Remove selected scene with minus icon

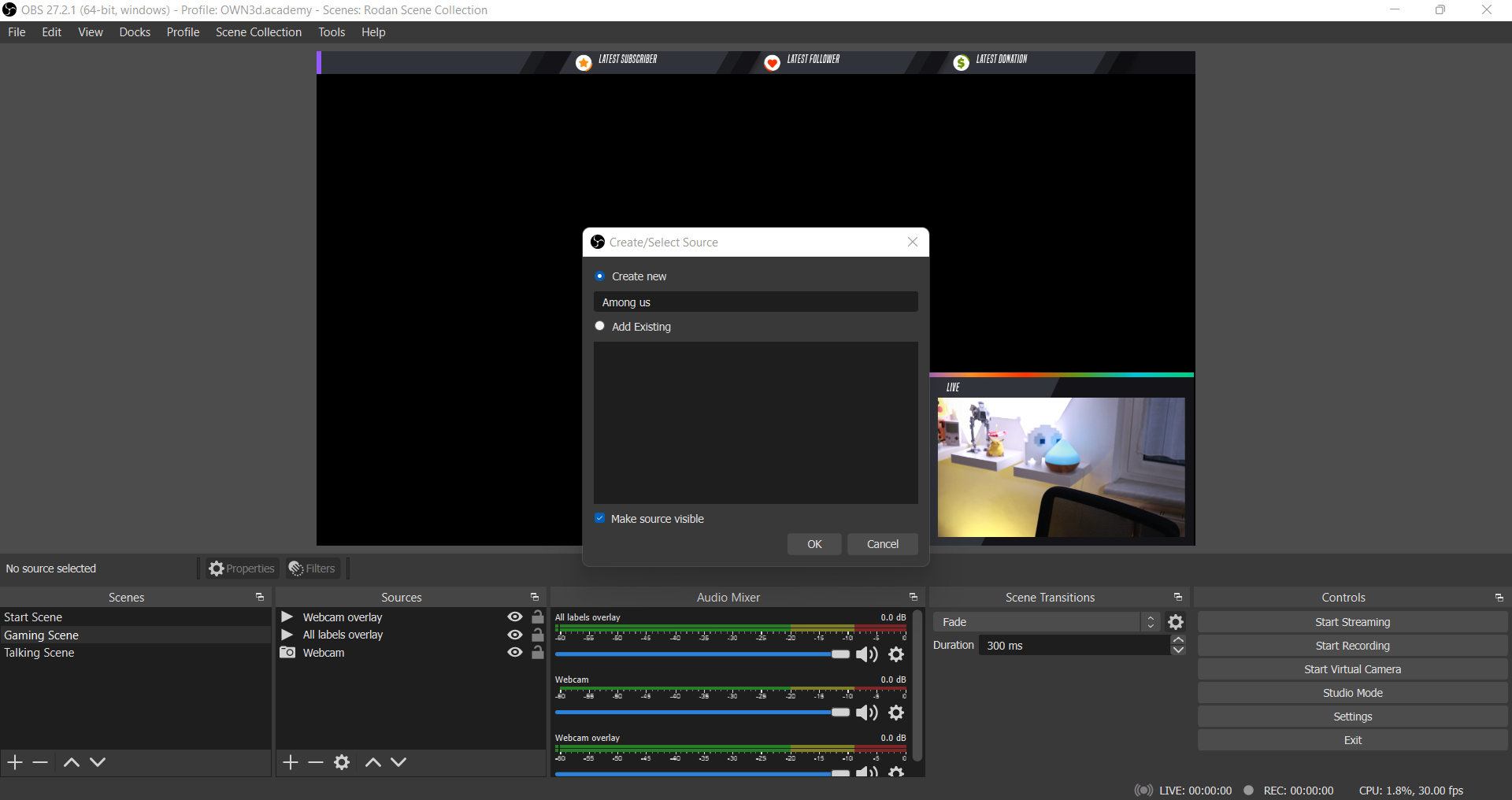click(x=40, y=762)
